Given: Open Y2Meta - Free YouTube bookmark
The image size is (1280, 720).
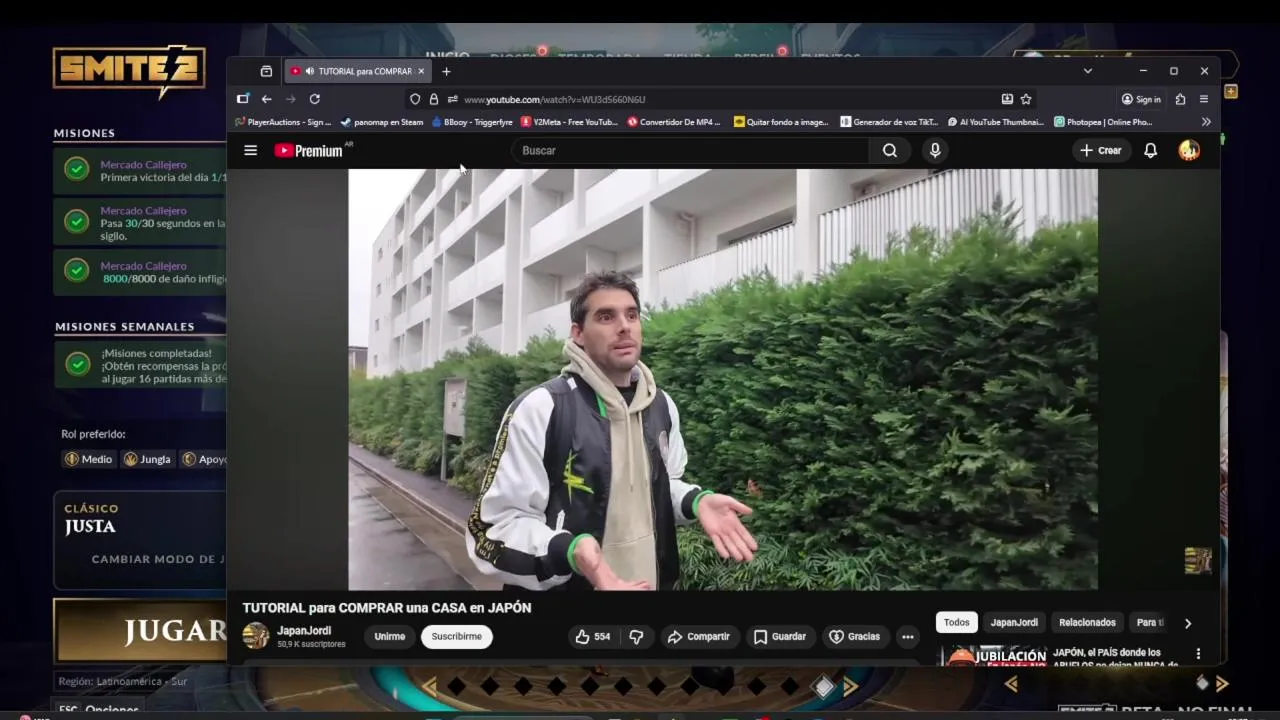Looking at the screenshot, I should pyautogui.click(x=569, y=122).
